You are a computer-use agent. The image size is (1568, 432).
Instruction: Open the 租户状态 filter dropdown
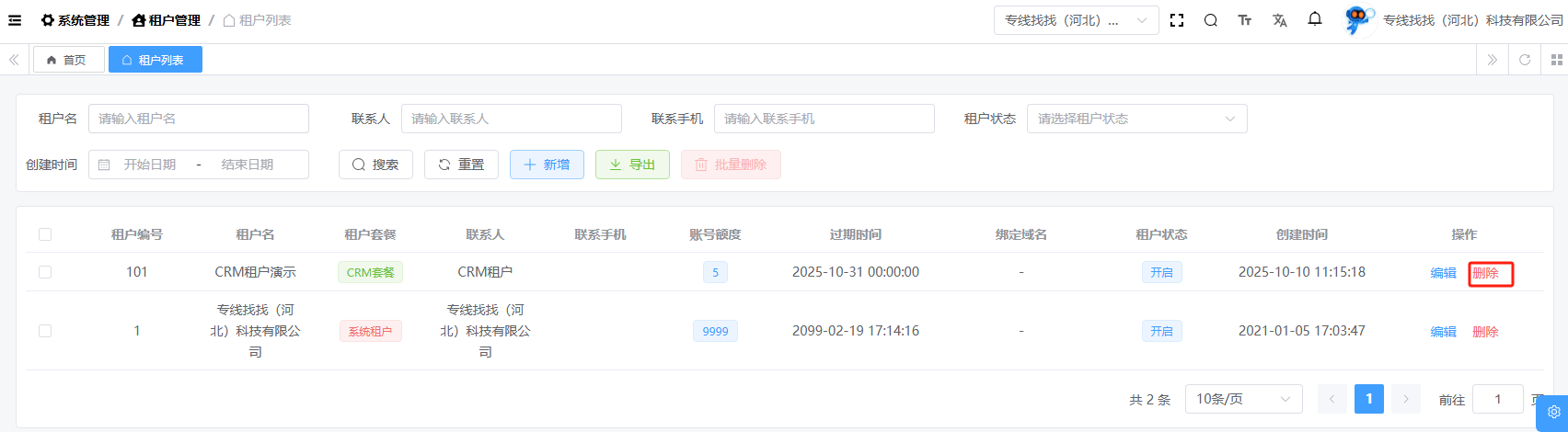coord(1136,119)
